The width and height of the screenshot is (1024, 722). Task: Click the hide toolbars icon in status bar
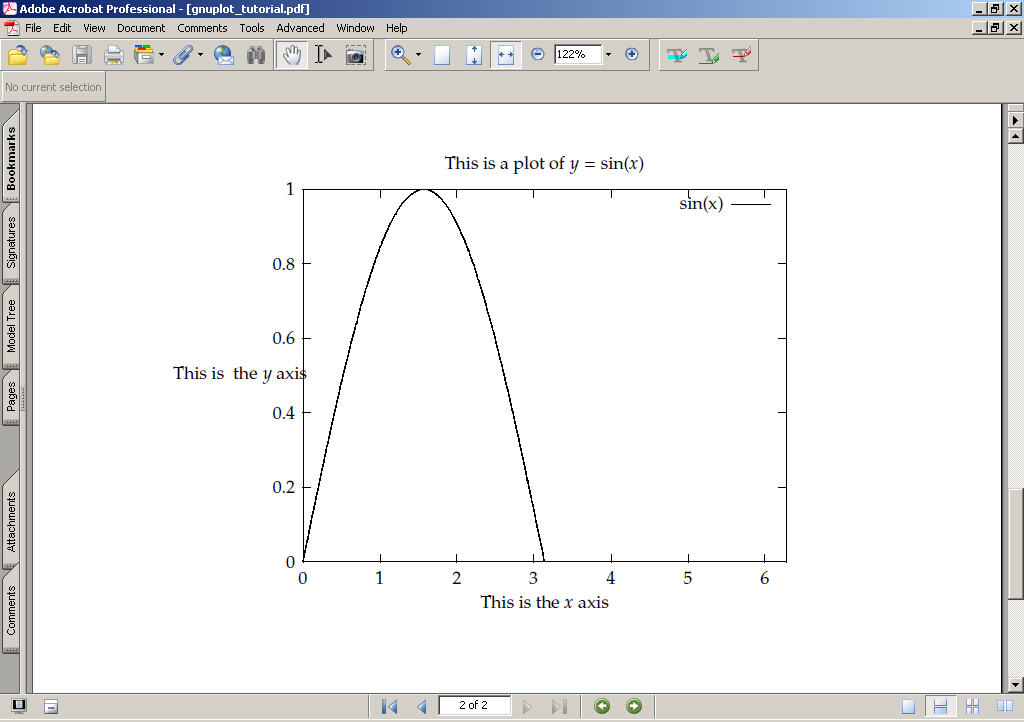pyautogui.click(x=51, y=706)
